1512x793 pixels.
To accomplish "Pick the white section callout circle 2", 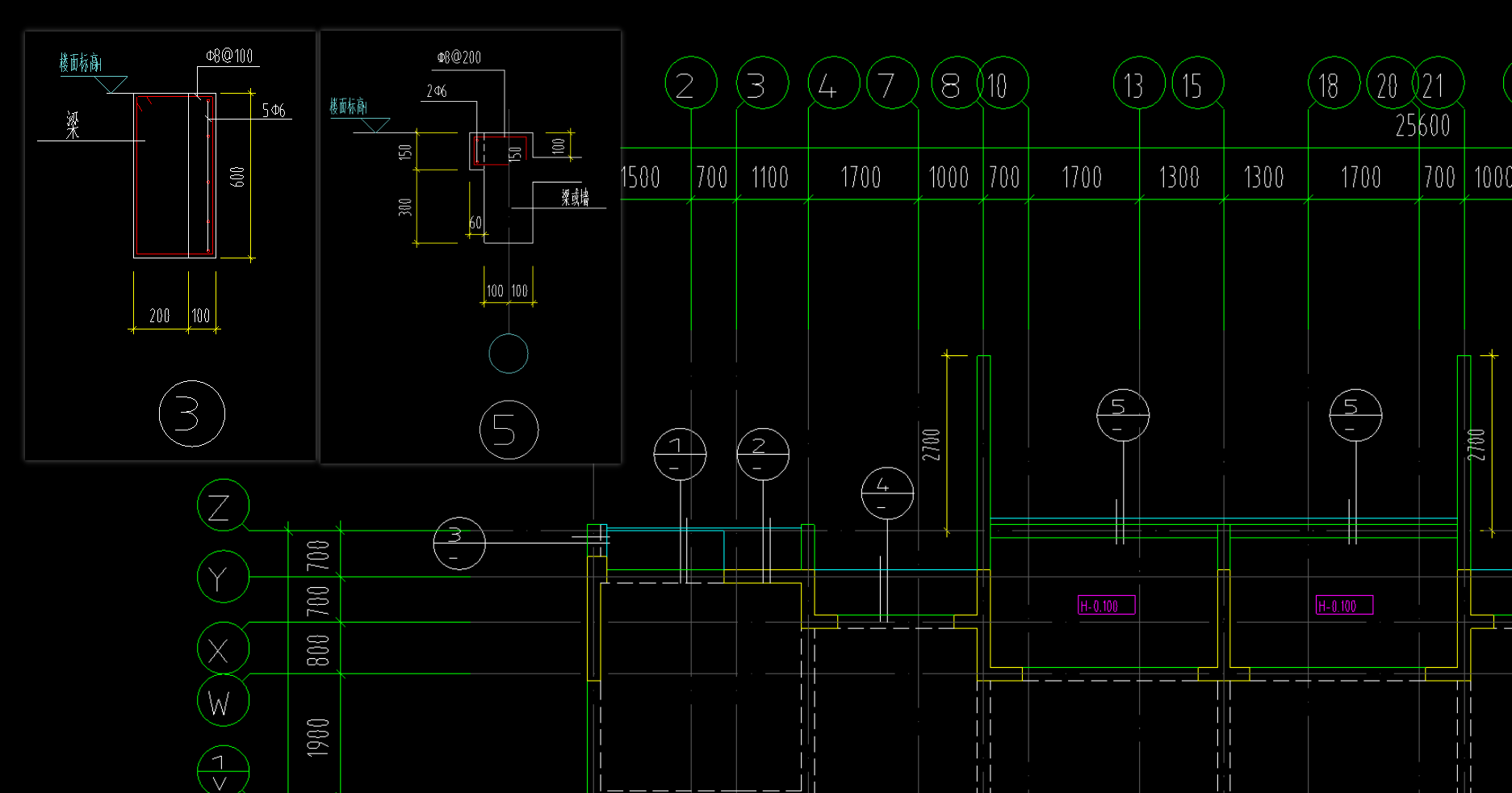I will 763,454.
